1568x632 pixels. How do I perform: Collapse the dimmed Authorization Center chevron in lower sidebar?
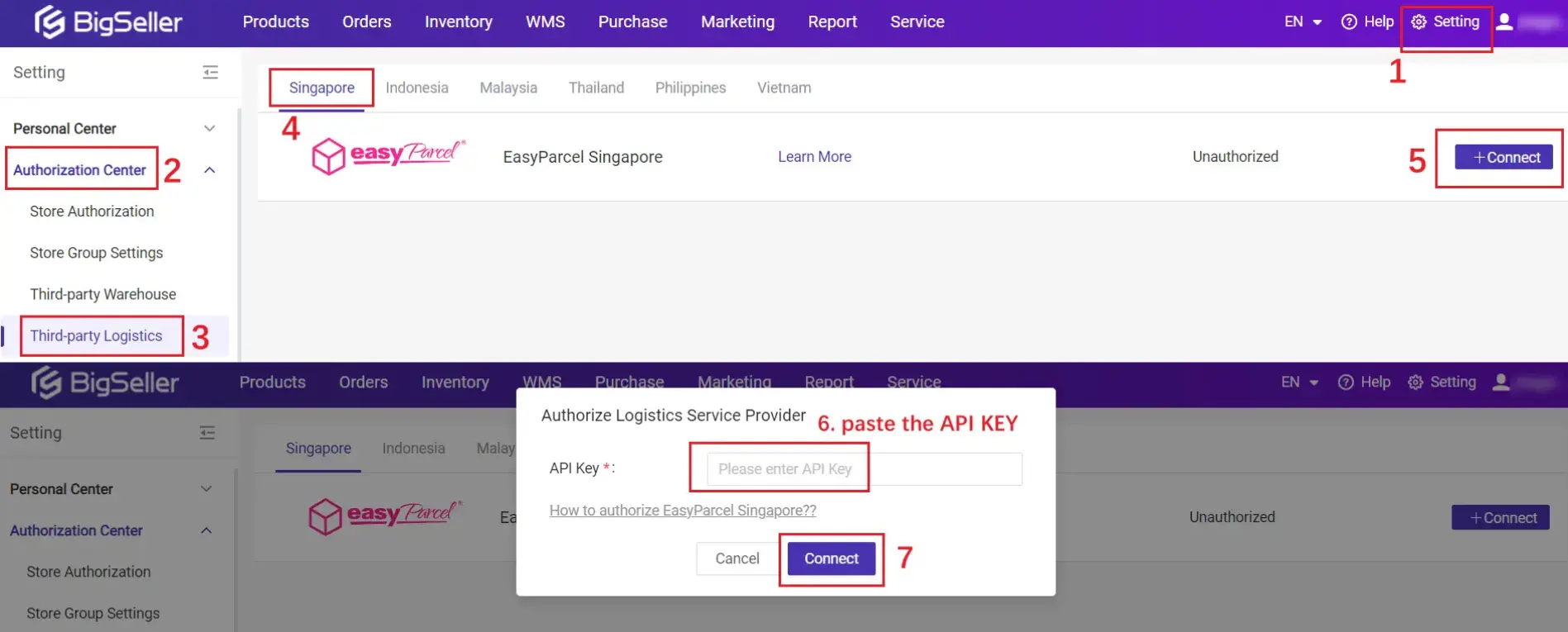click(206, 530)
